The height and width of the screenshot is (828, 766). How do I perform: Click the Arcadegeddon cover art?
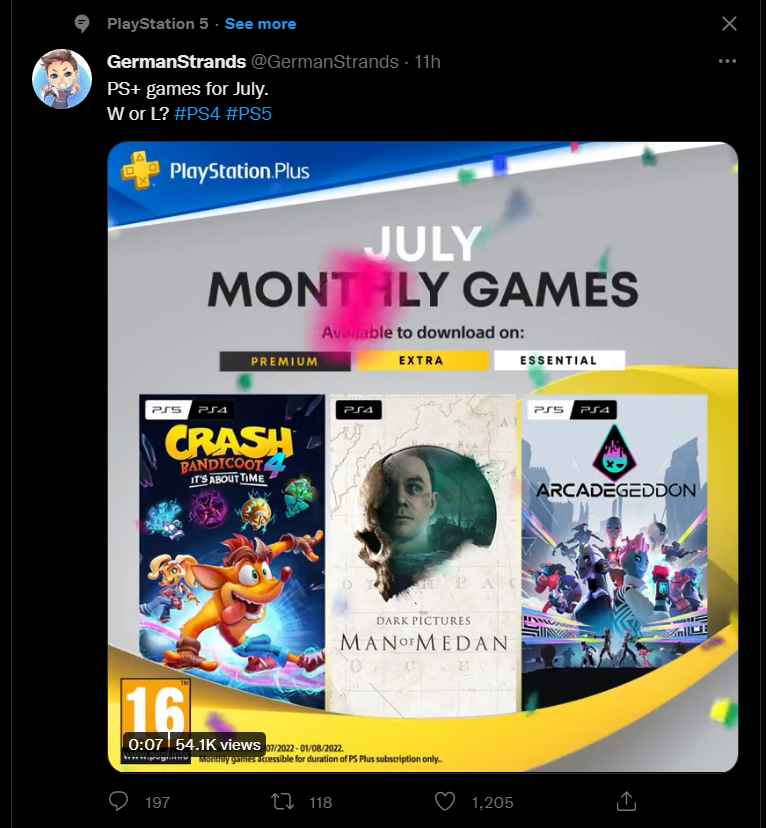click(x=614, y=549)
